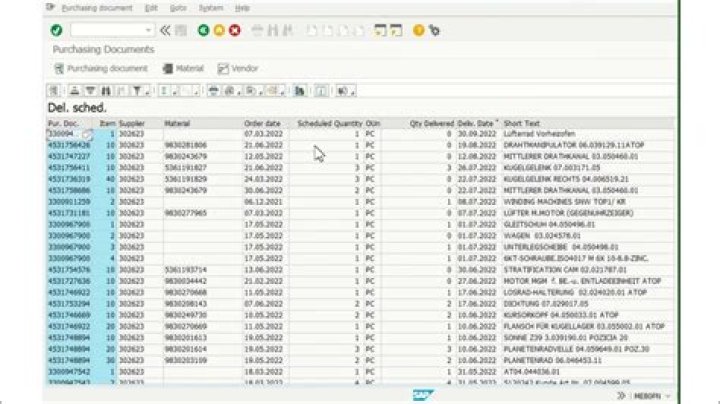Open the yellow Help icon
720x404 pixels.
point(418,31)
